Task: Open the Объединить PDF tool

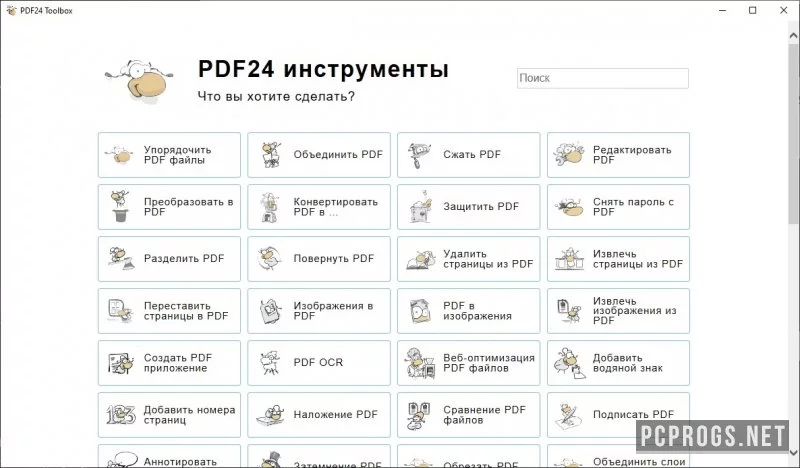Action: (319, 155)
